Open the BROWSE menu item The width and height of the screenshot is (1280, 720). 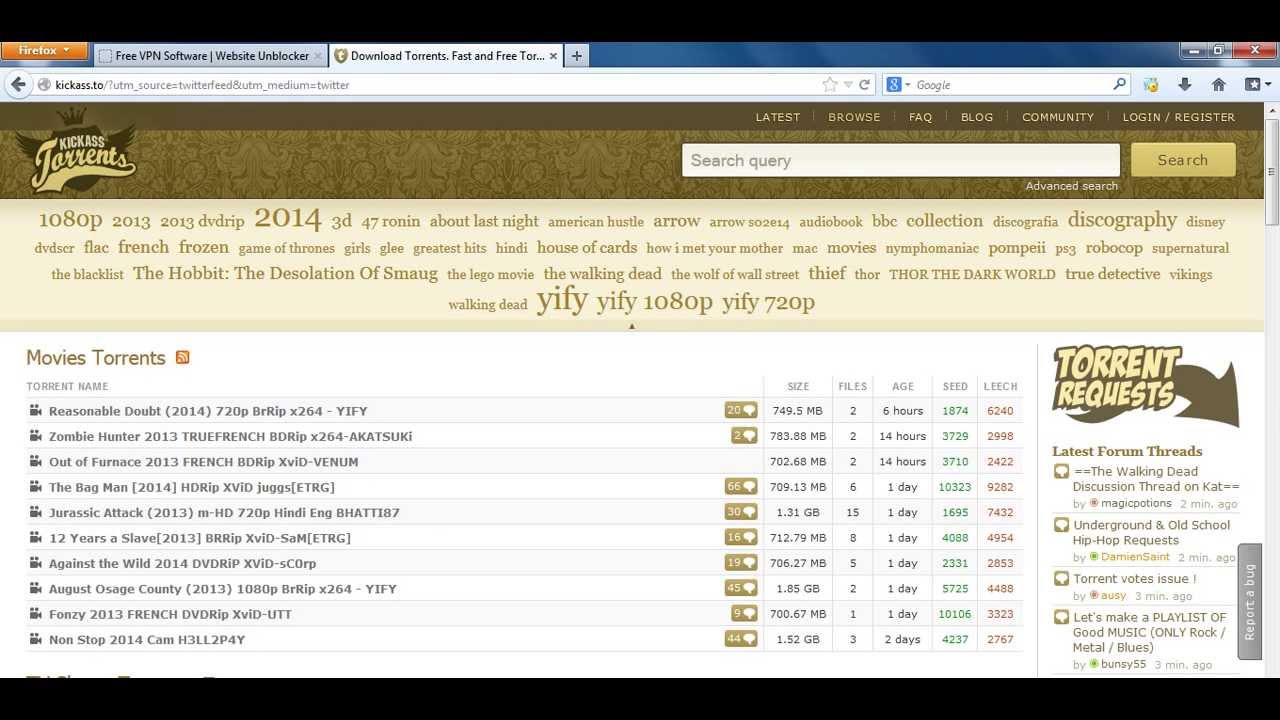pyautogui.click(x=854, y=117)
